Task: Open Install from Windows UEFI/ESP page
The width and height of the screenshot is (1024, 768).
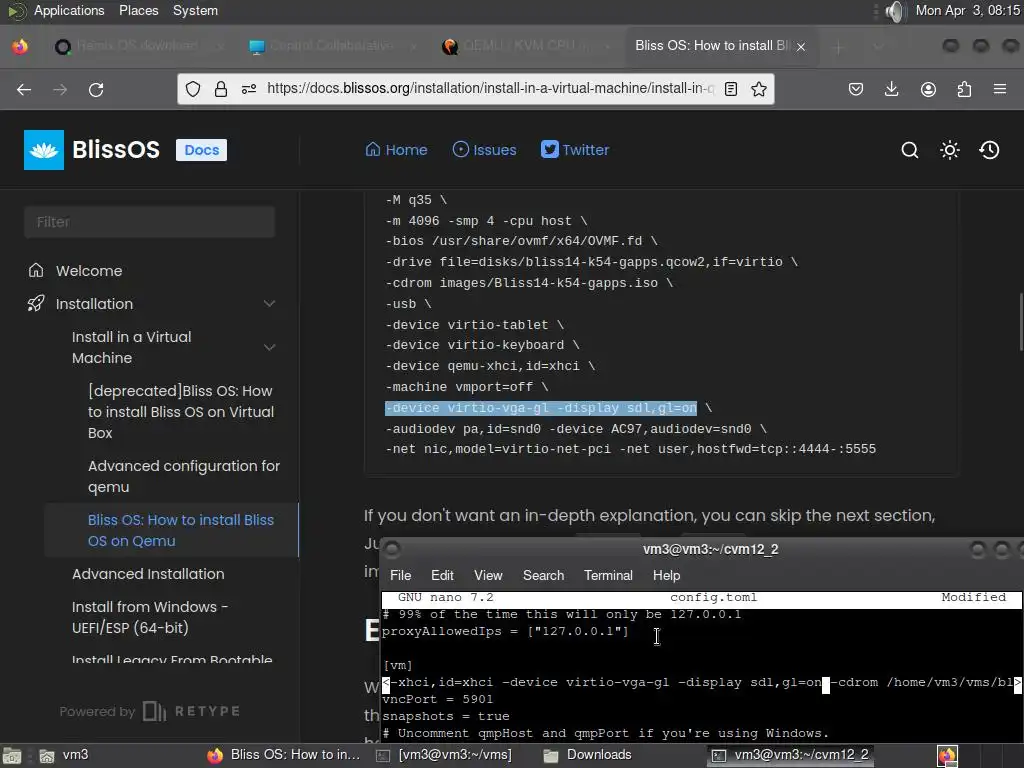Action: pyautogui.click(x=150, y=617)
